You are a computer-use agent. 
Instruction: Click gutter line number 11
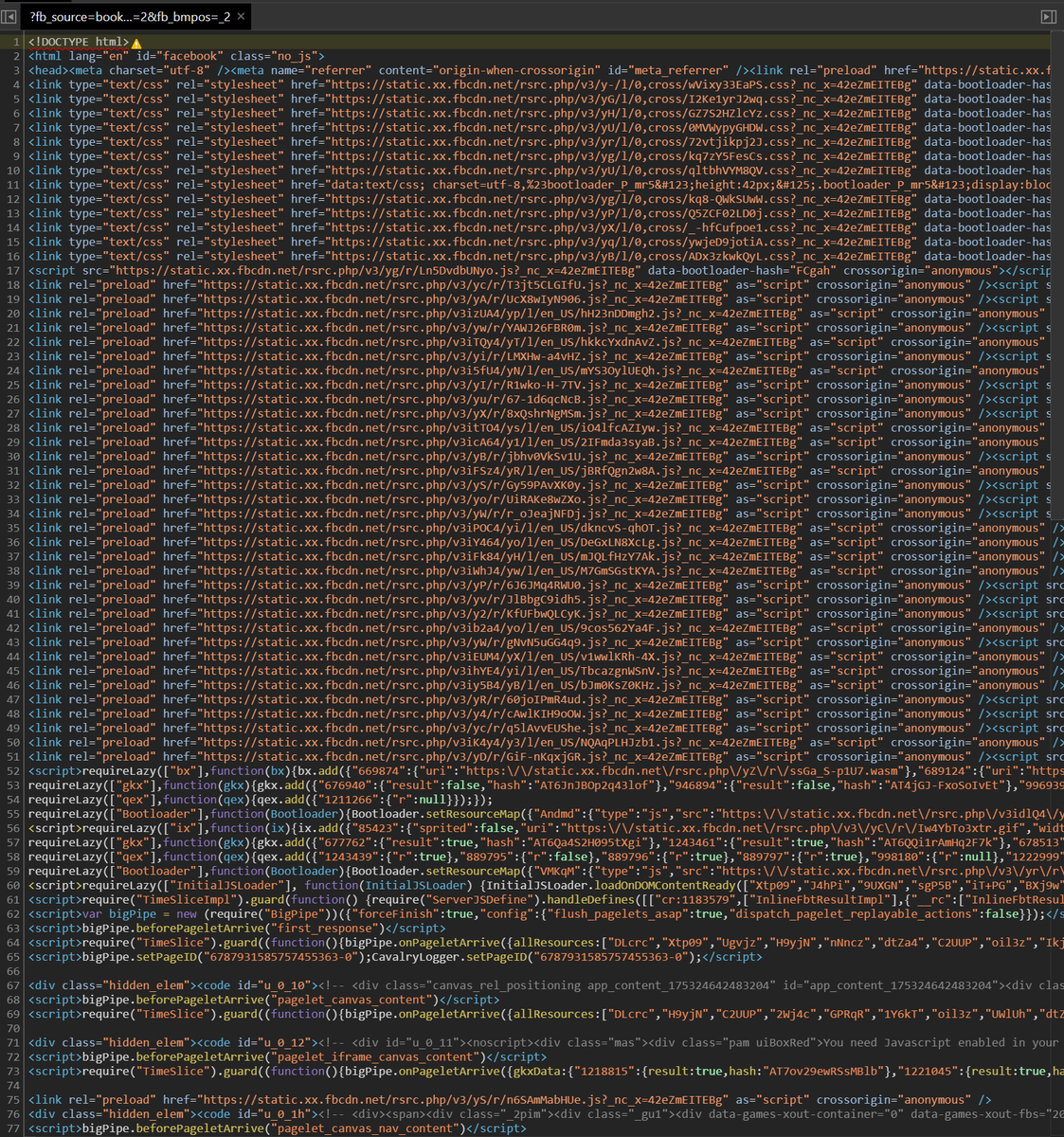click(13, 185)
